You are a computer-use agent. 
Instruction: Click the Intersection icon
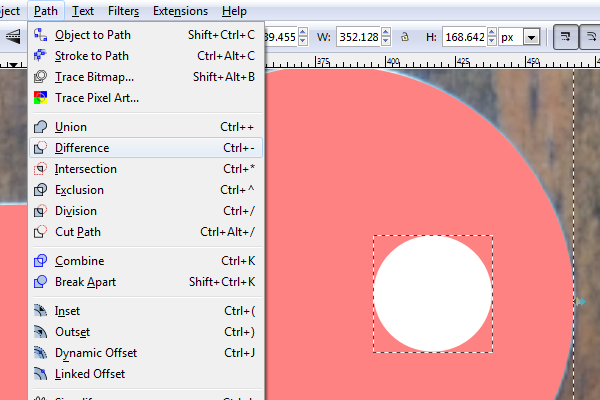(40, 169)
